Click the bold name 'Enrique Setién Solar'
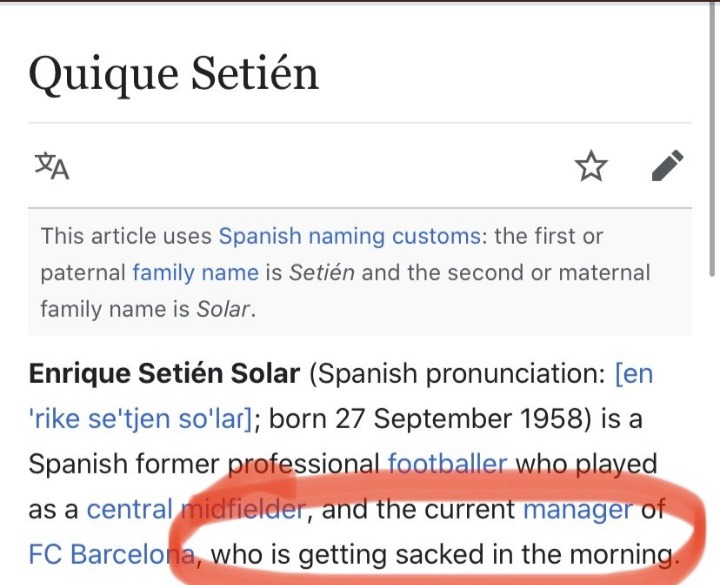The height and width of the screenshot is (585, 720). 165,374
